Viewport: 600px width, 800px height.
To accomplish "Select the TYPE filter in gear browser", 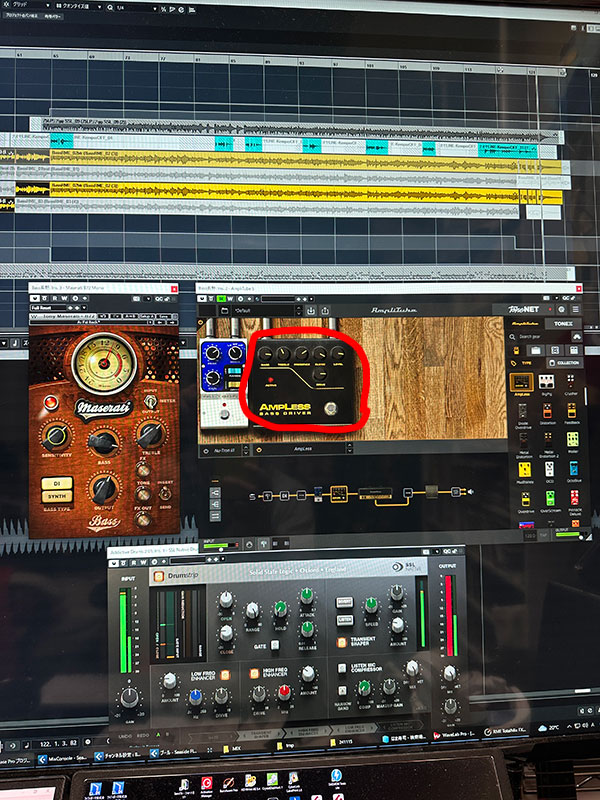I will (x=522, y=363).
